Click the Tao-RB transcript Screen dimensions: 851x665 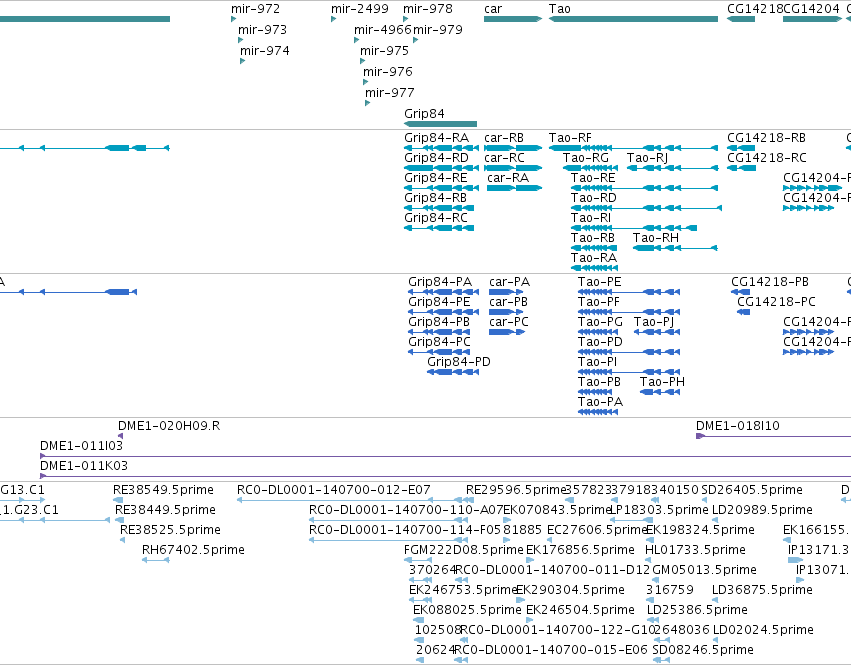(594, 248)
